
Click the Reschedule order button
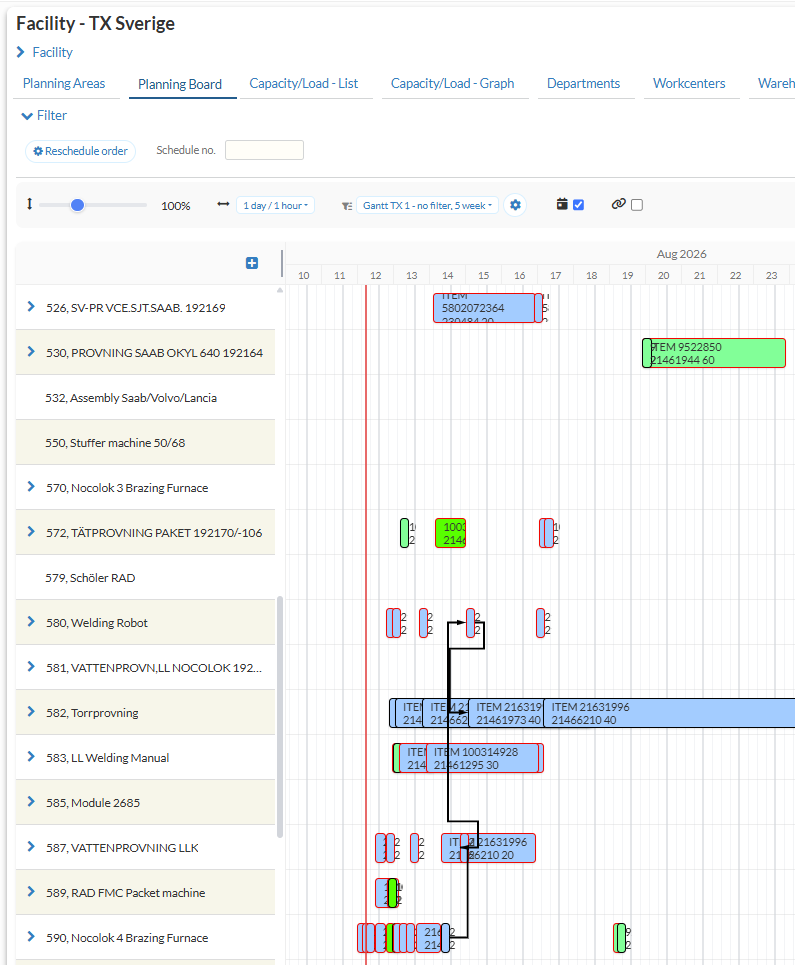pyautogui.click(x=80, y=151)
